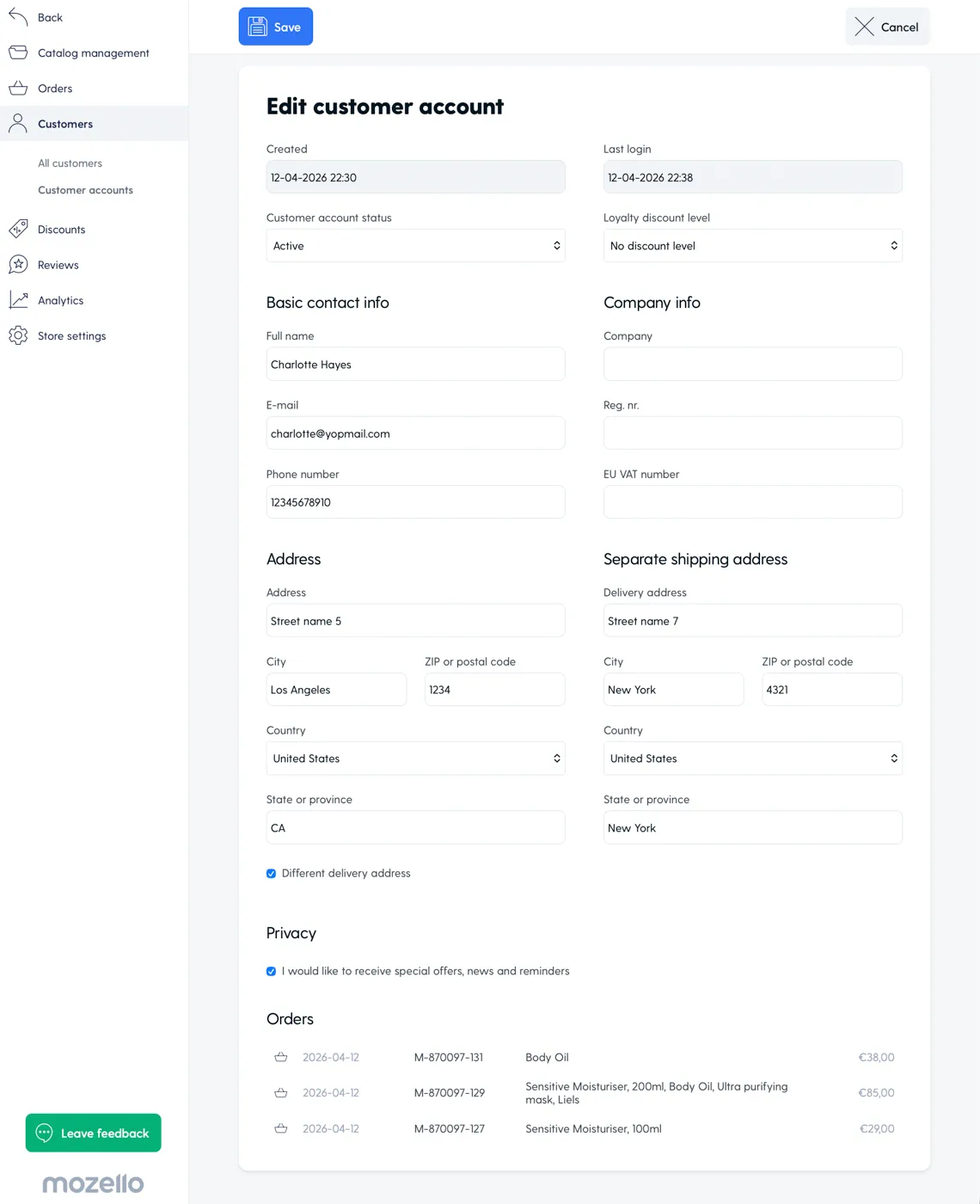Select the Discounts tag icon

(x=18, y=229)
